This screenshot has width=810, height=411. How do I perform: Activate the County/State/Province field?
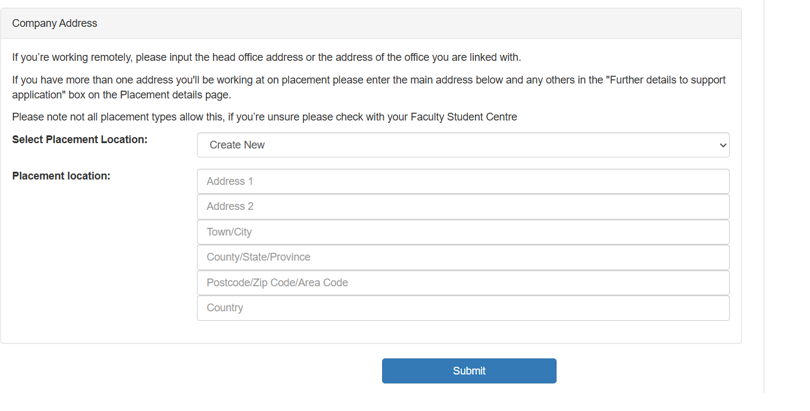(x=462, y=257)
